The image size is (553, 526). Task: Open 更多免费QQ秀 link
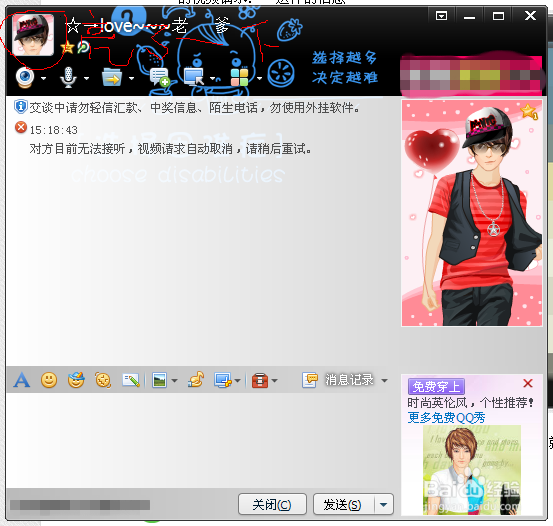446,418
